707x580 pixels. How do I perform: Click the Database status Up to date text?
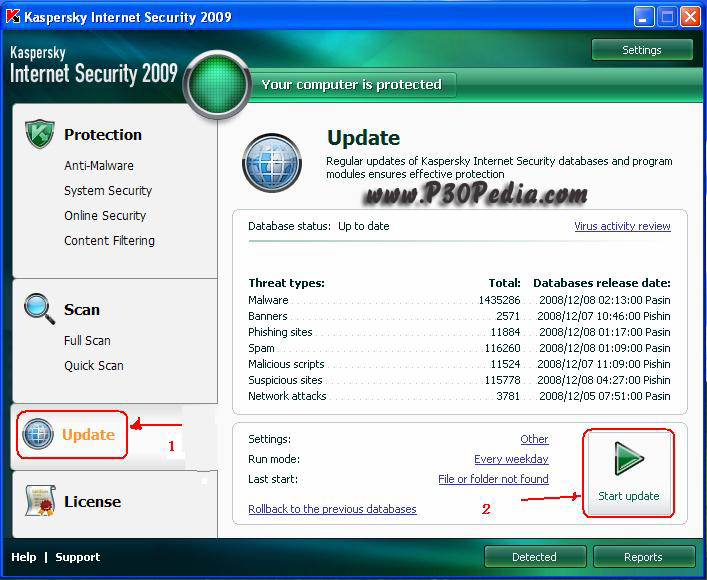pos(319,226)
